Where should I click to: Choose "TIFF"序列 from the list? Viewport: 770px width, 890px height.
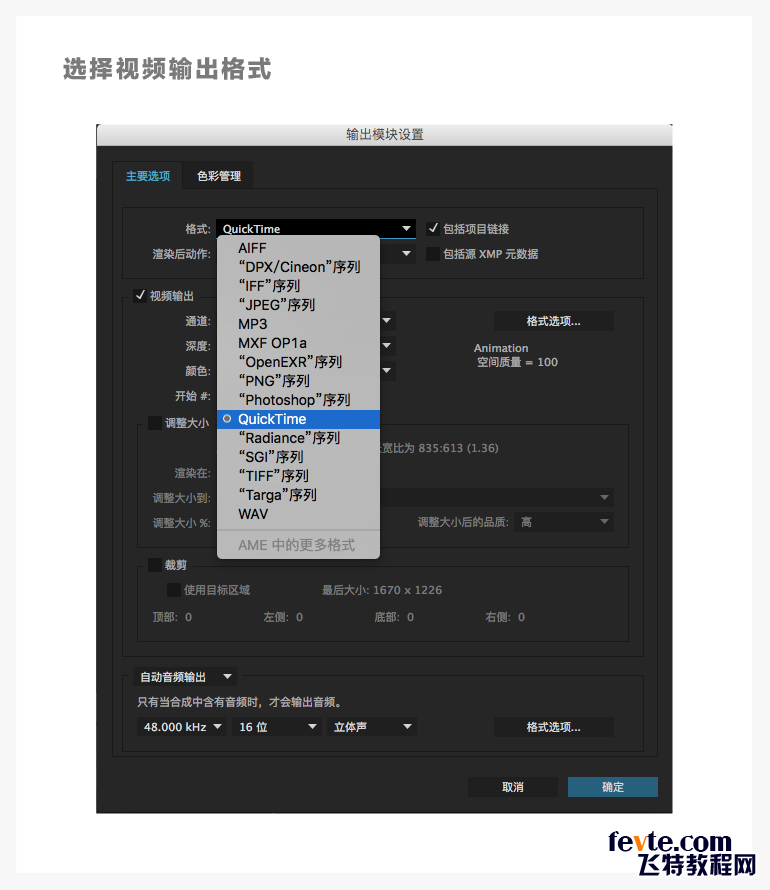coord(272,476)
